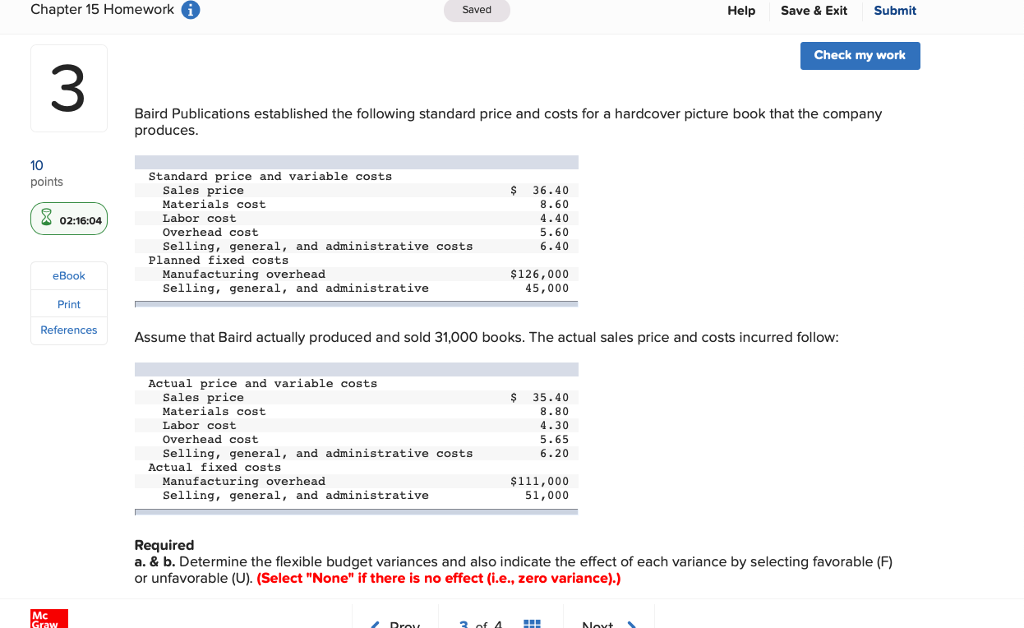This screenshot has height=628, width=1024.
Task: Click the Check my work button
Action: tap(860, 56)
